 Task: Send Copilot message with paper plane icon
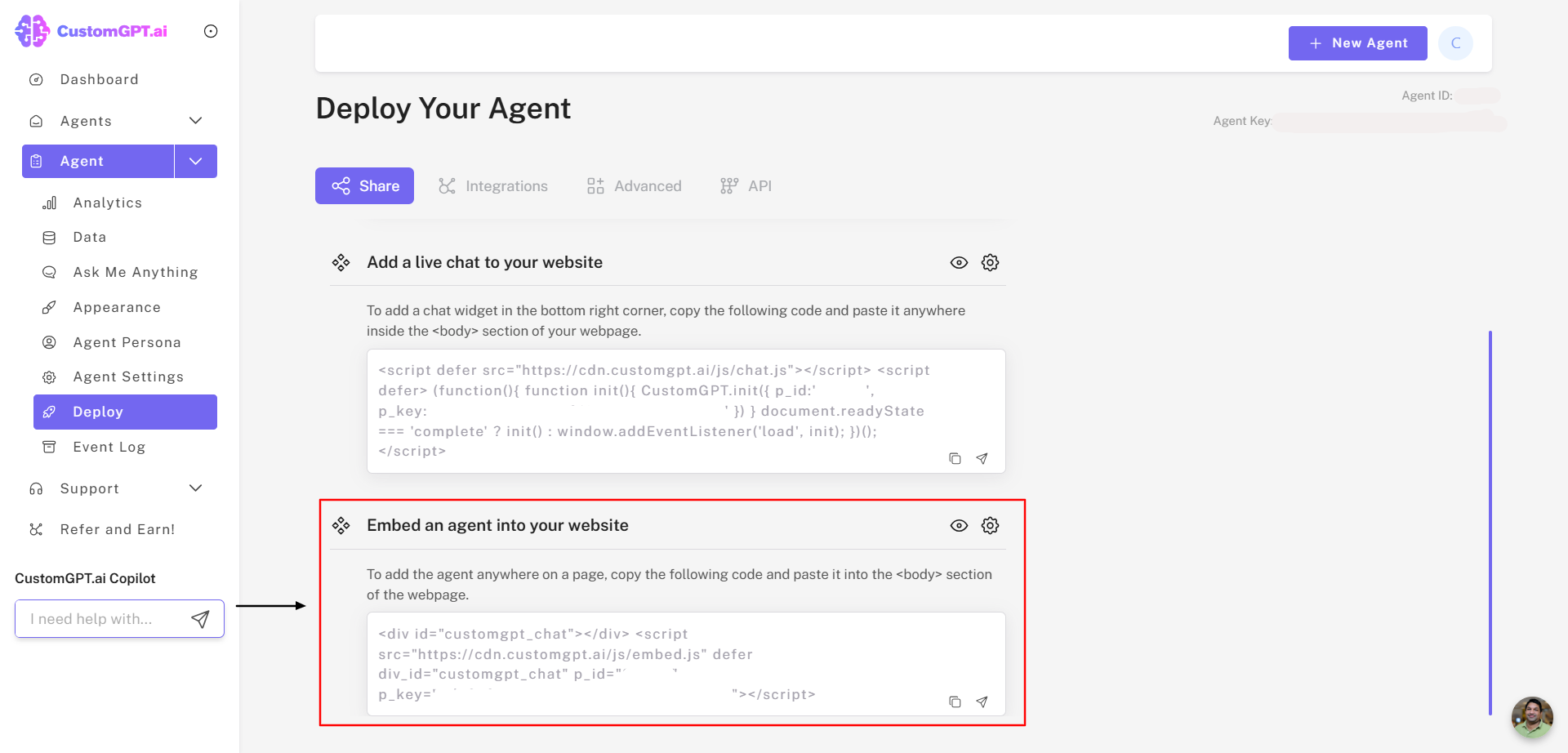pyautogui.click(x=200, y=619)
